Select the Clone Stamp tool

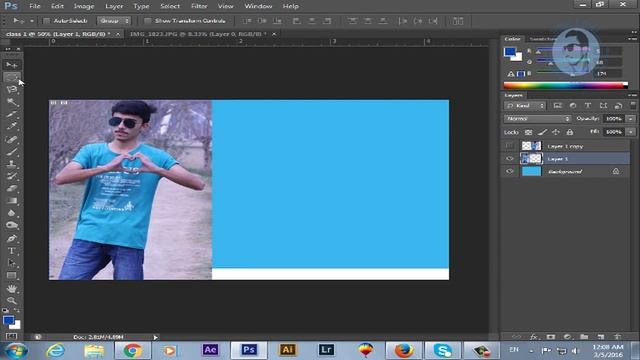click(11, 164)
